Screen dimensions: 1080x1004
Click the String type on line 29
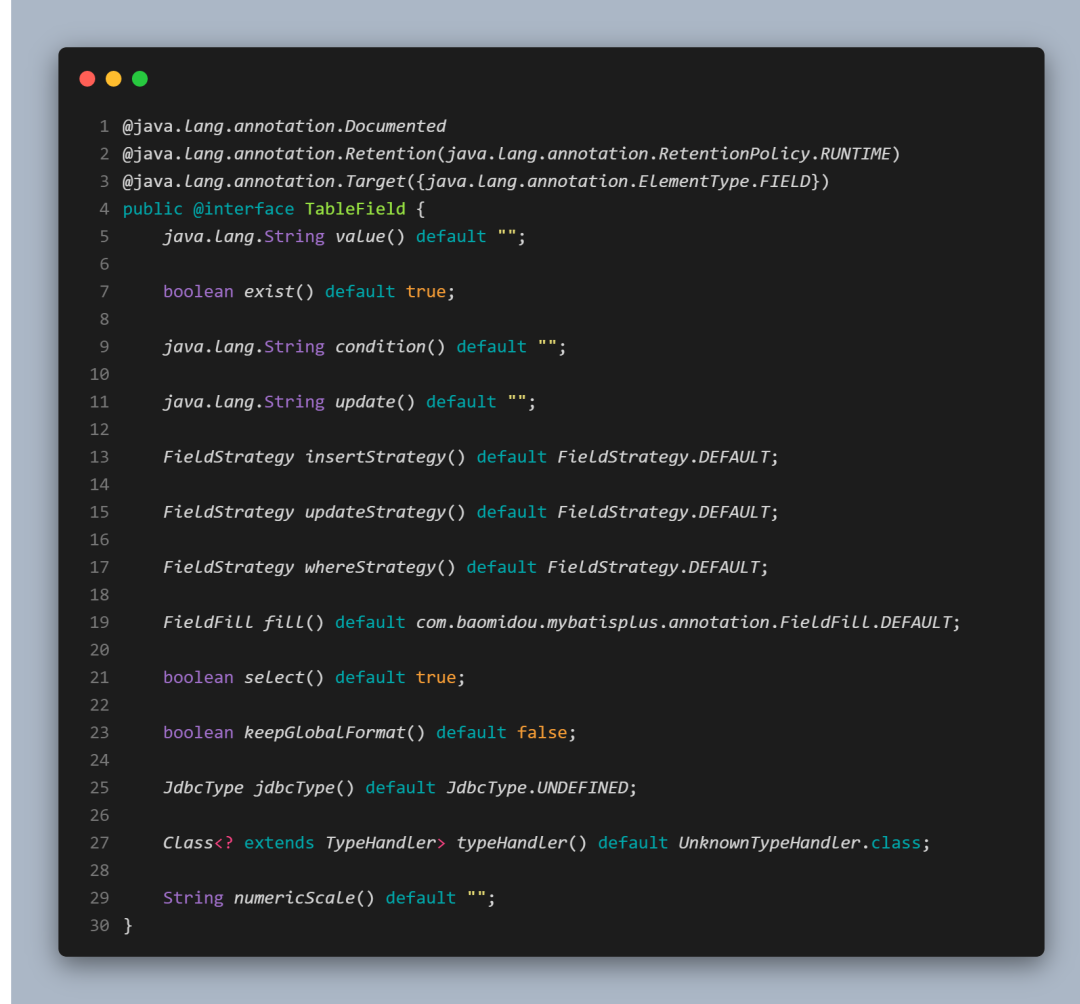[194, 898]
